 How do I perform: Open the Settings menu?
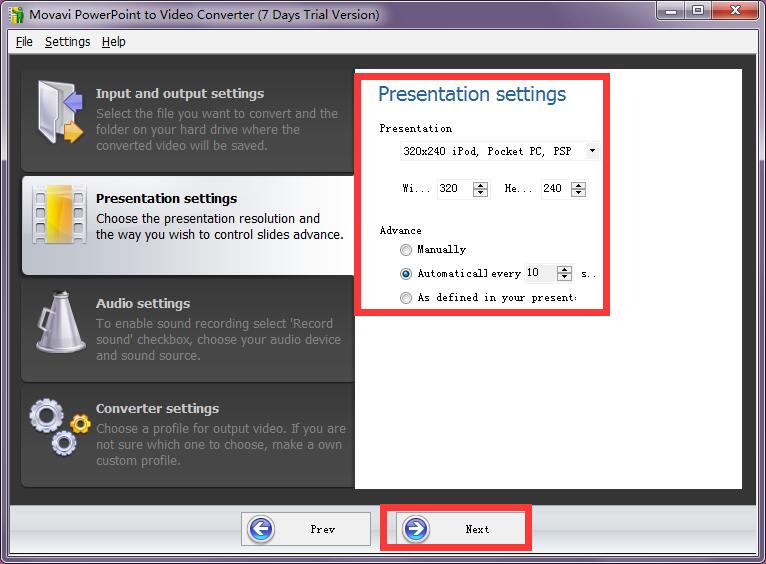pos(67,42)
